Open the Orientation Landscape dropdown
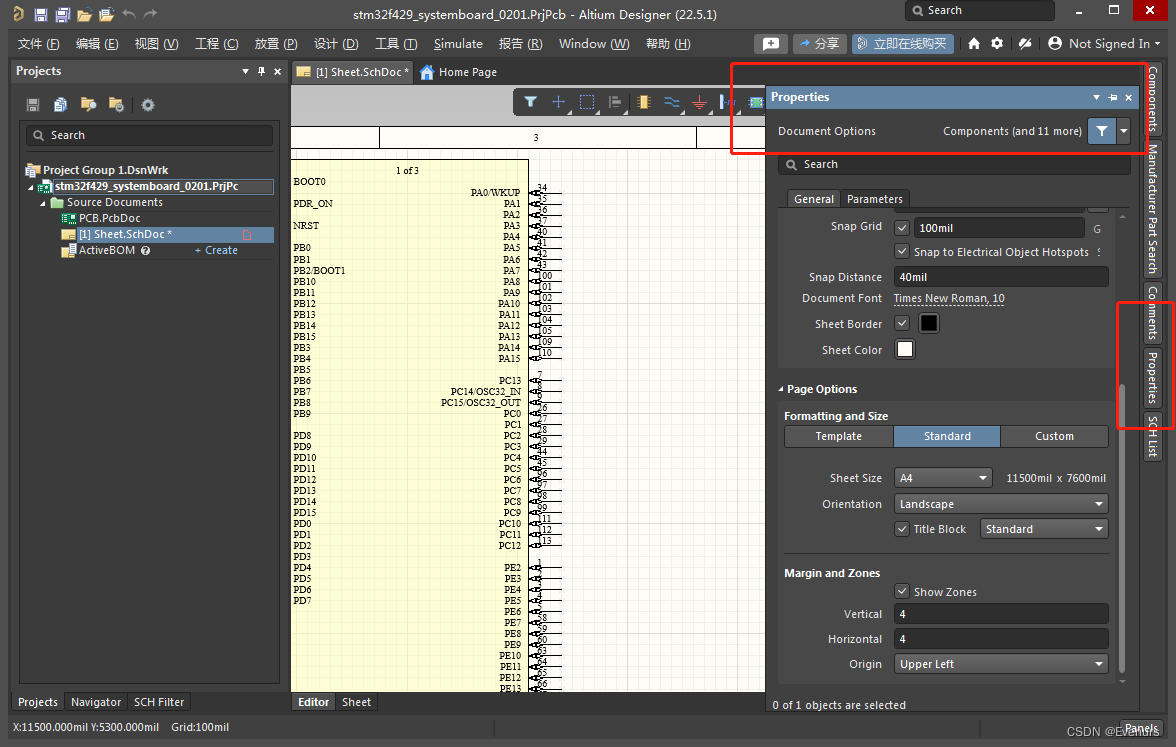The image size is (1176, 747). (1000, 504)
